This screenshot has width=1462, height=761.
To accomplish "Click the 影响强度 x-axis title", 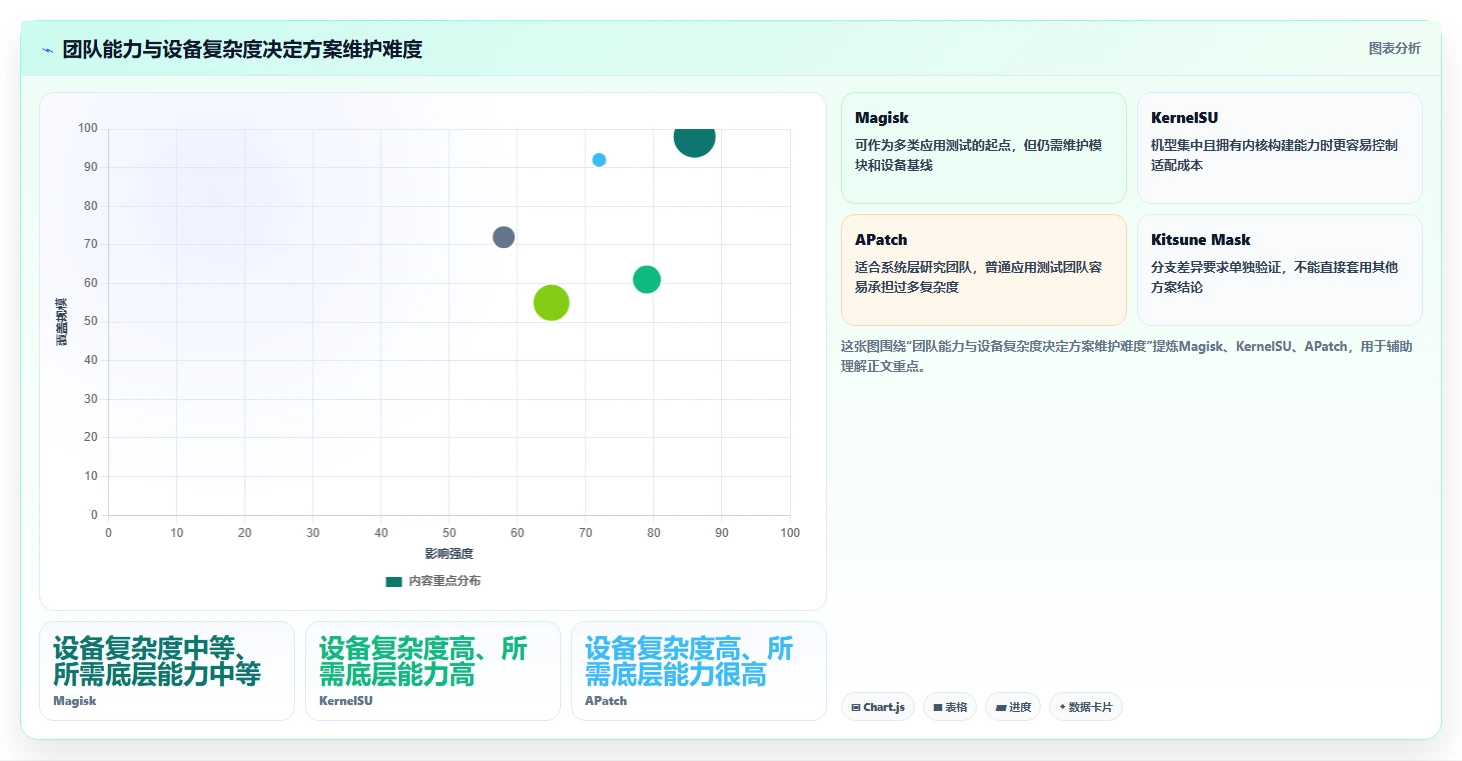I will point(449,554).
